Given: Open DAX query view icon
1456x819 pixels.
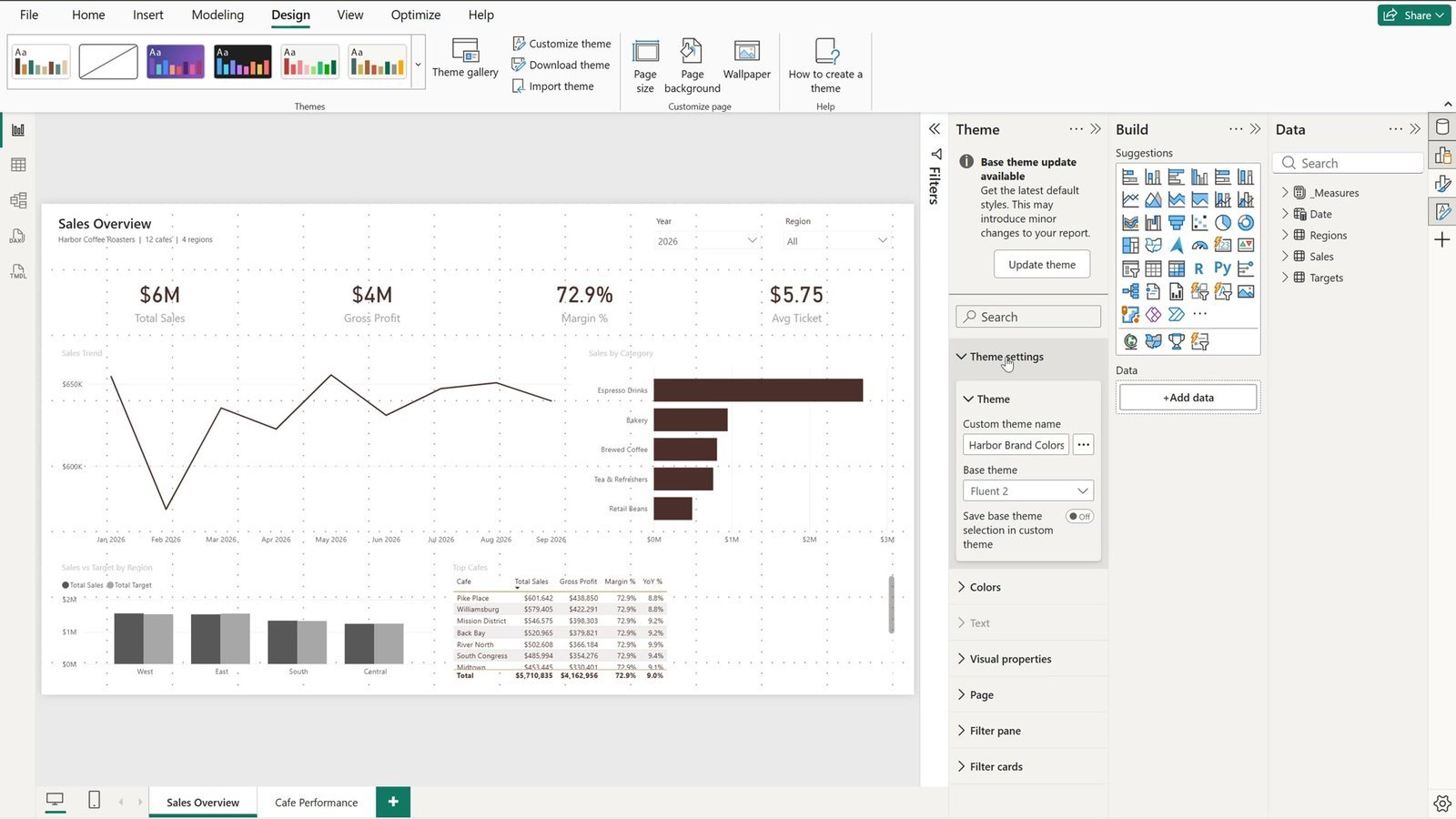Looking at the screenshot, I should click(x=18, y=236).
